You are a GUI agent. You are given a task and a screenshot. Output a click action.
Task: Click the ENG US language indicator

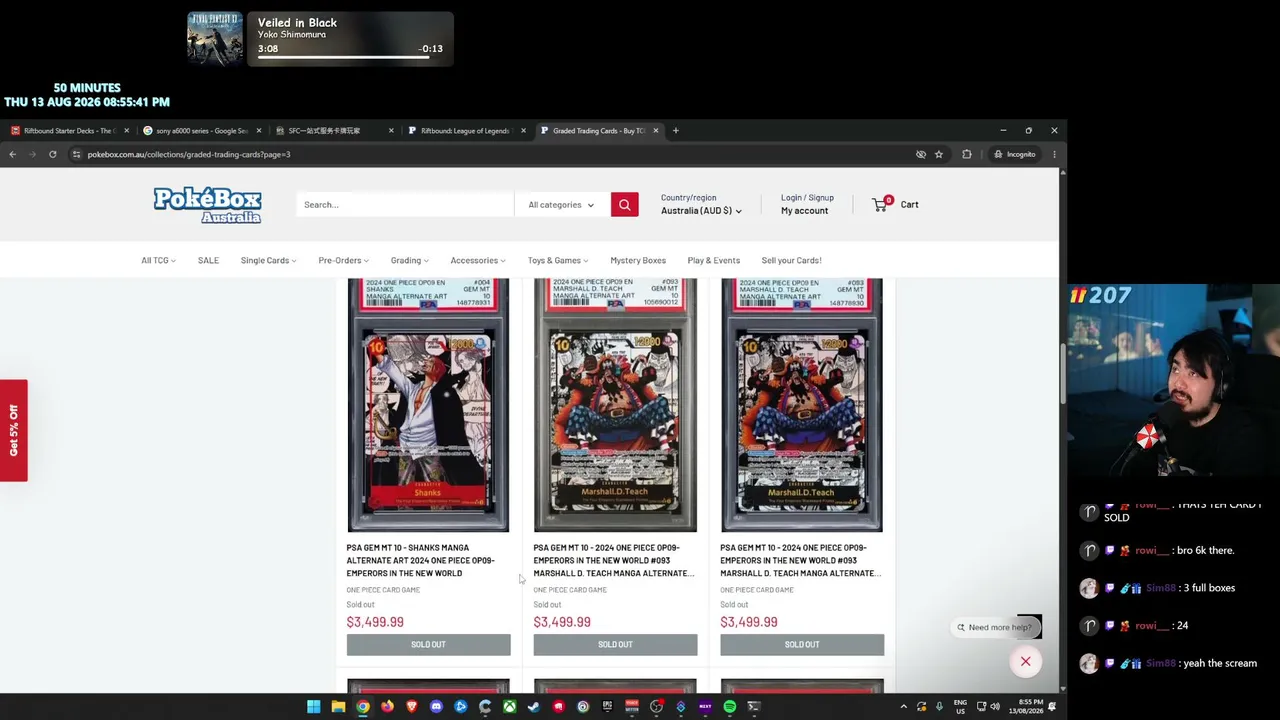960,707
